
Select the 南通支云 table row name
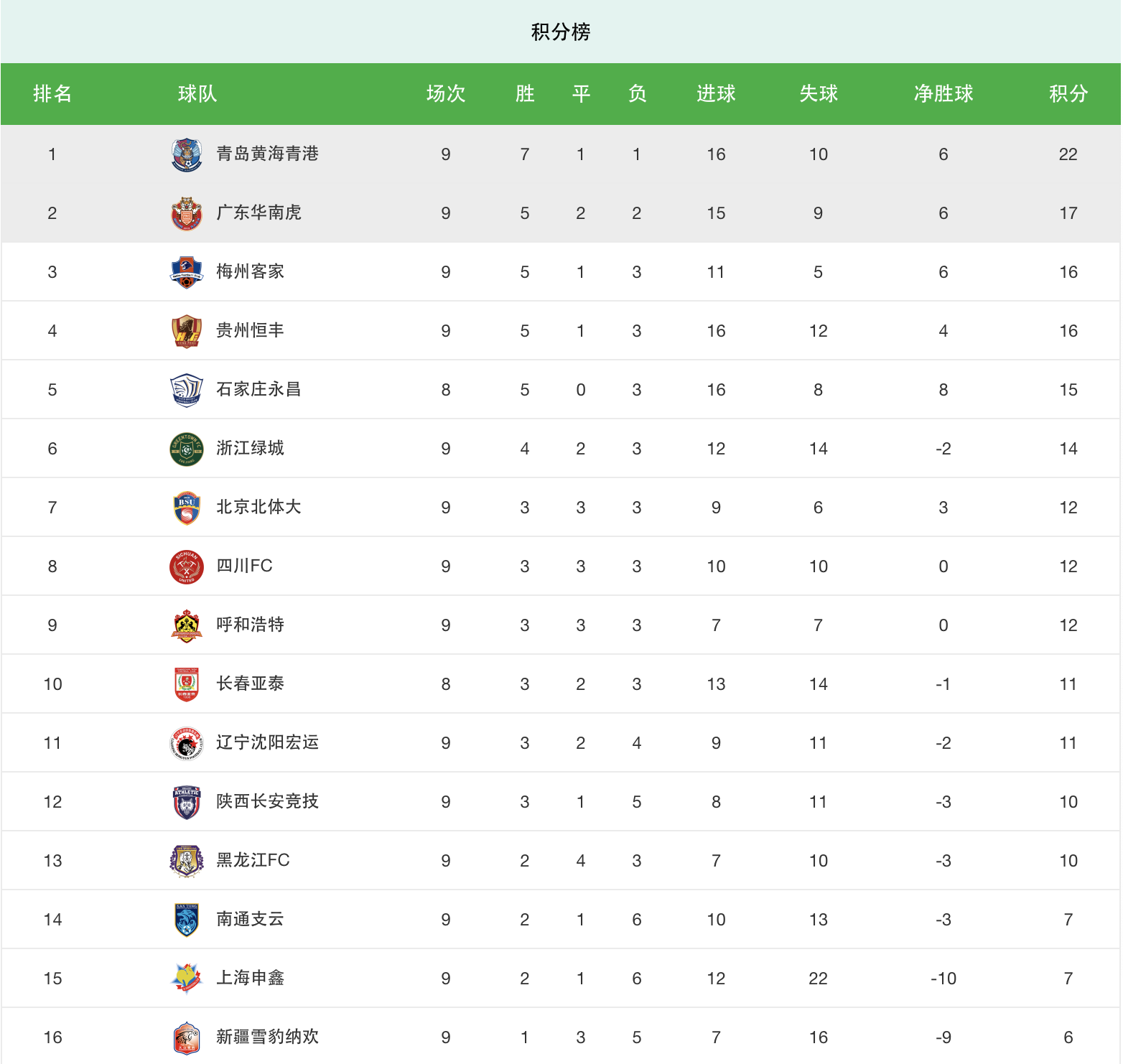tap(251, 919)
